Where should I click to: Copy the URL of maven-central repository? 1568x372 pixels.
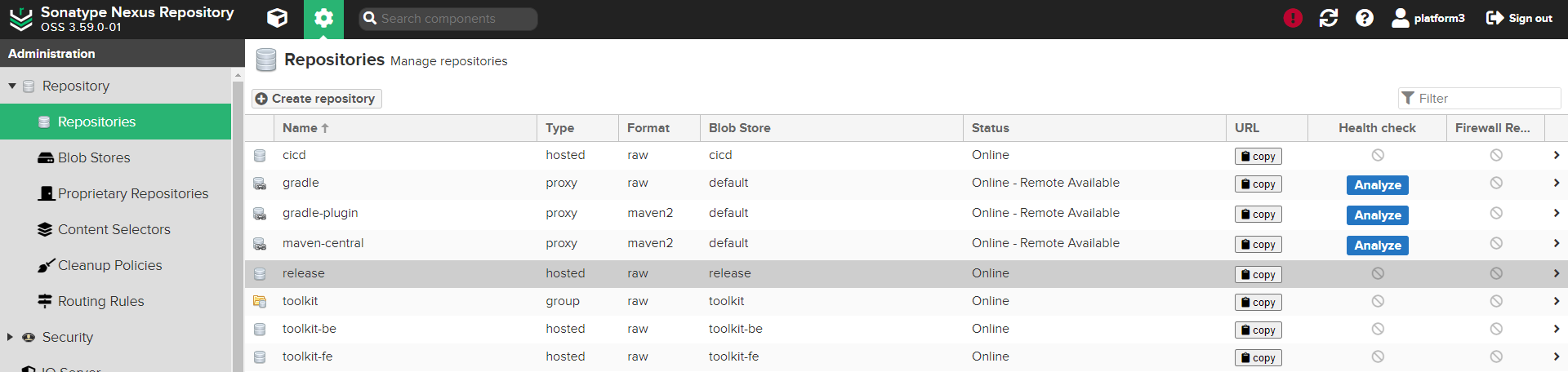pyautogui.click(x=1258, y=245)
